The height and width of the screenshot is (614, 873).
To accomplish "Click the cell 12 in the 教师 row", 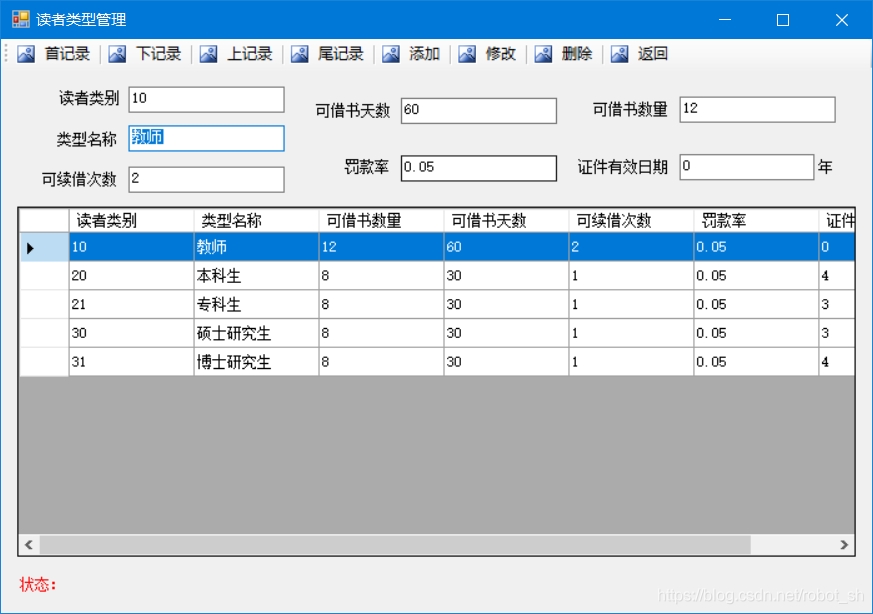I will (x=381, y=247).
